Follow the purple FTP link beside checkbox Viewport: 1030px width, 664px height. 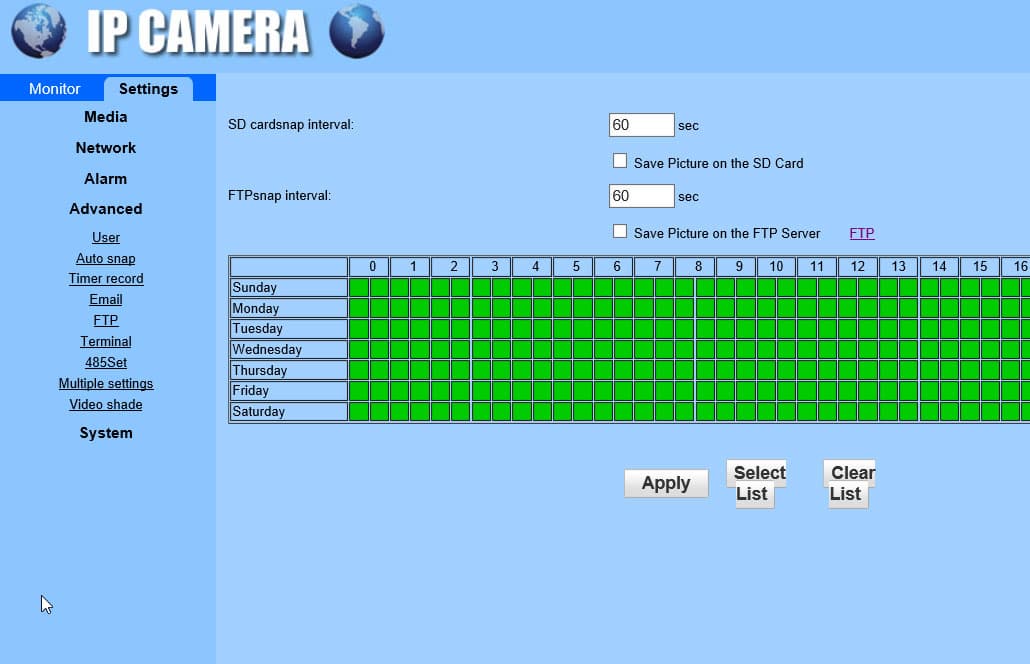862,233
